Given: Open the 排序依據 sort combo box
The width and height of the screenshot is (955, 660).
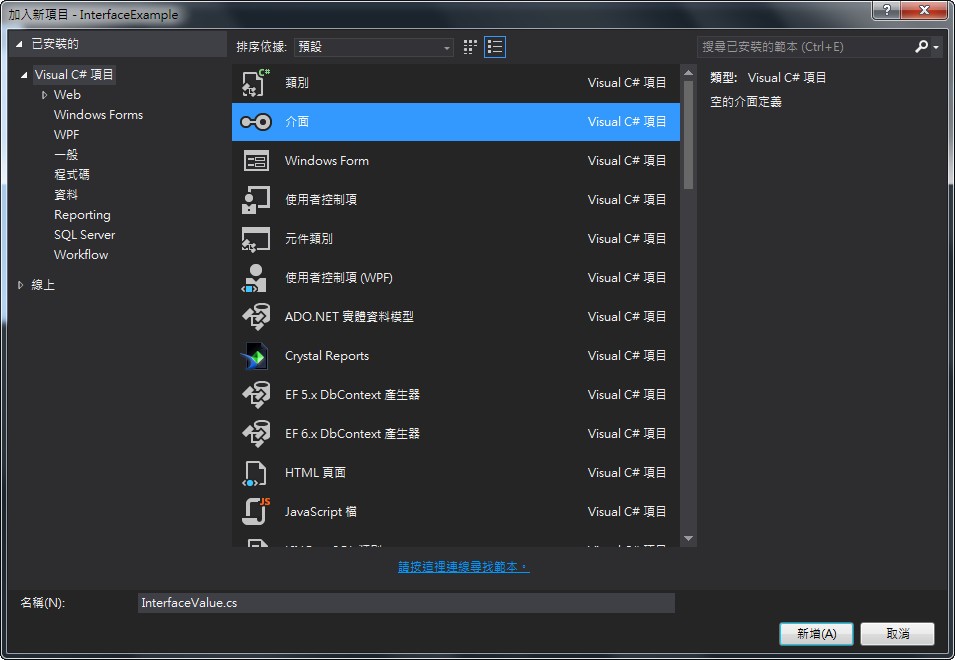Looking at the screenshot, I should (373, 47).
